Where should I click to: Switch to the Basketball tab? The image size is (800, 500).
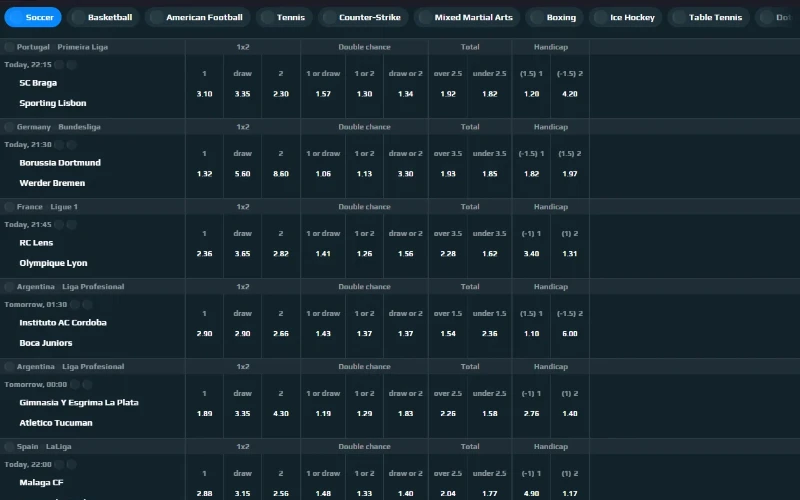click(103, 17)
